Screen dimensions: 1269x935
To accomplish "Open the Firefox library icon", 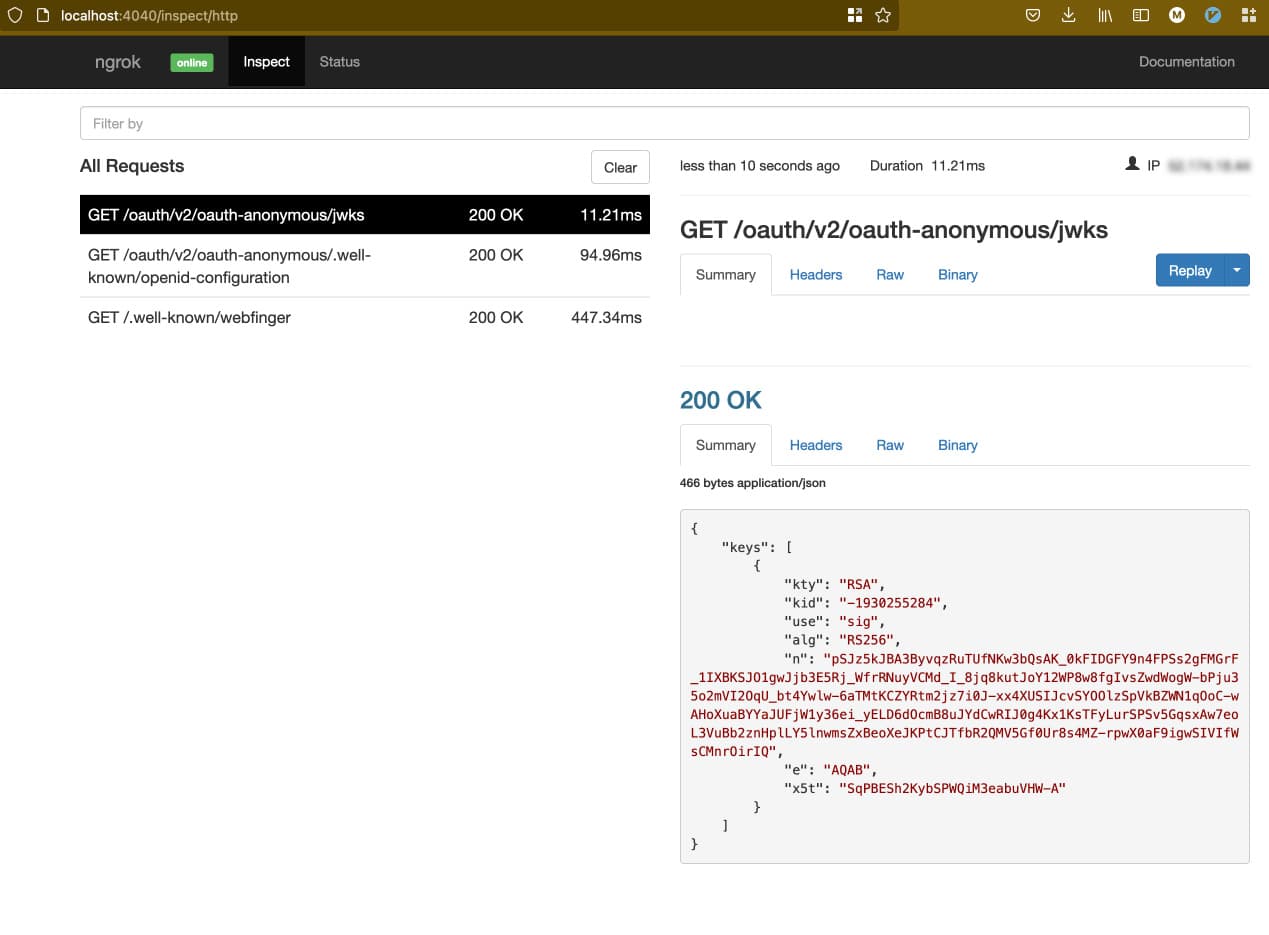I will click(1105, 15).
